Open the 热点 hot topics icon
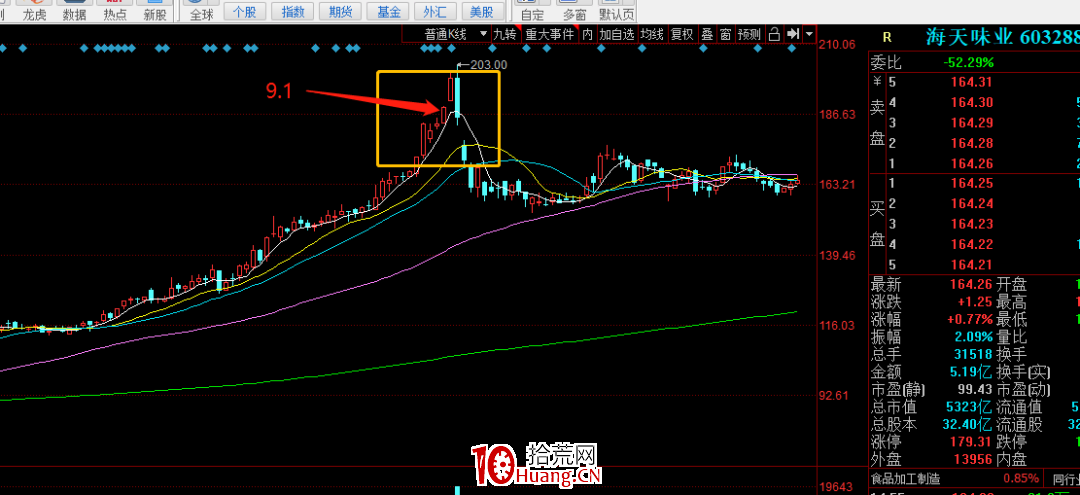The image size is (1080, 495). [114, 10]
